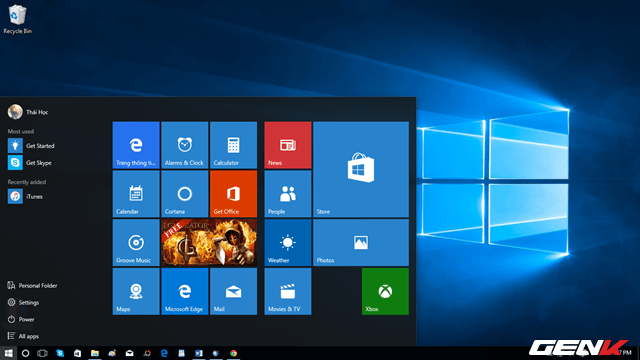Expand the All apps list
This screenshot has height=360, width=640.
pyautogui.click(x=23, y=336)
